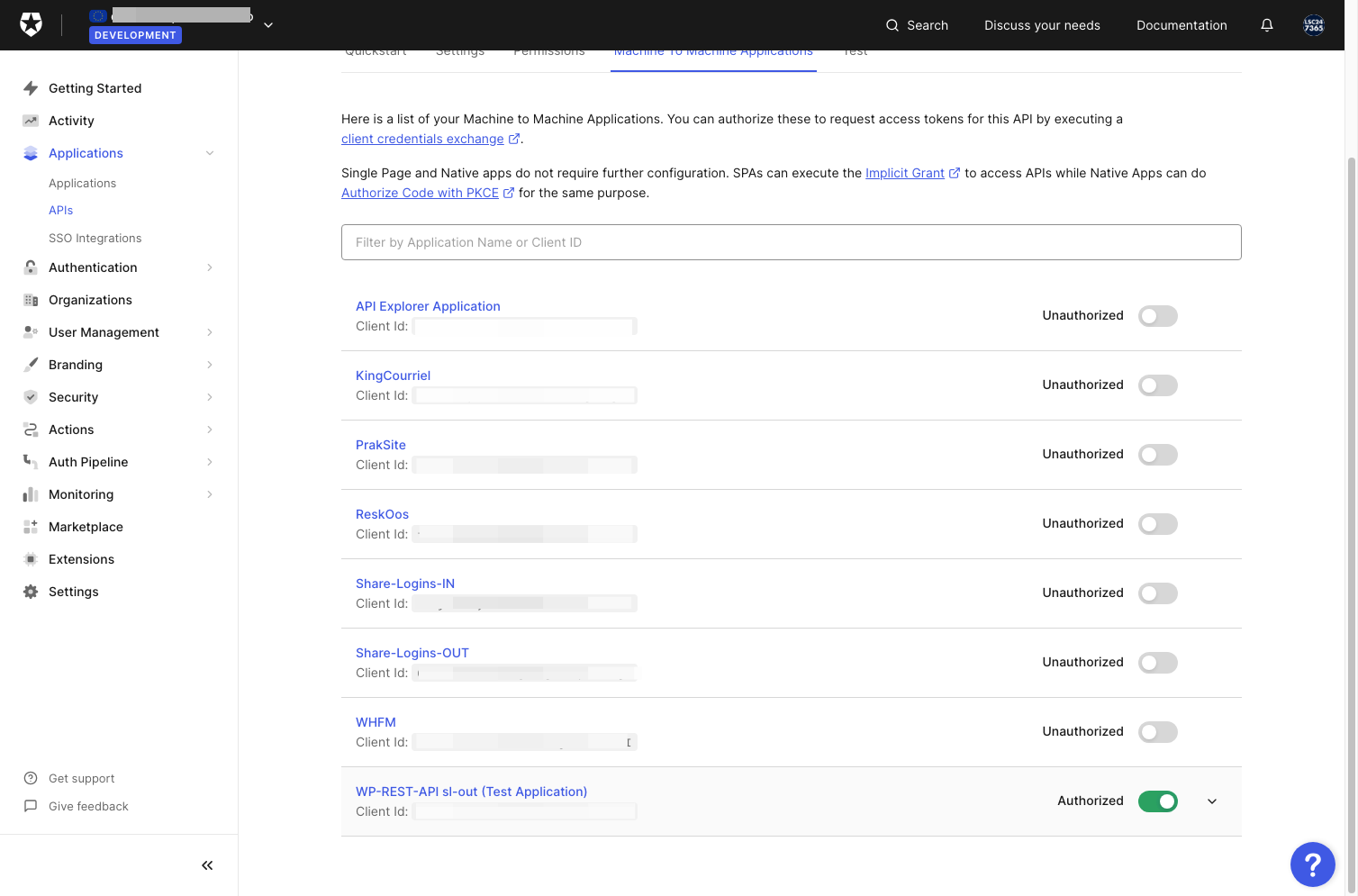
Task: Click Discuss your needs
Action: coord(1042,25)
